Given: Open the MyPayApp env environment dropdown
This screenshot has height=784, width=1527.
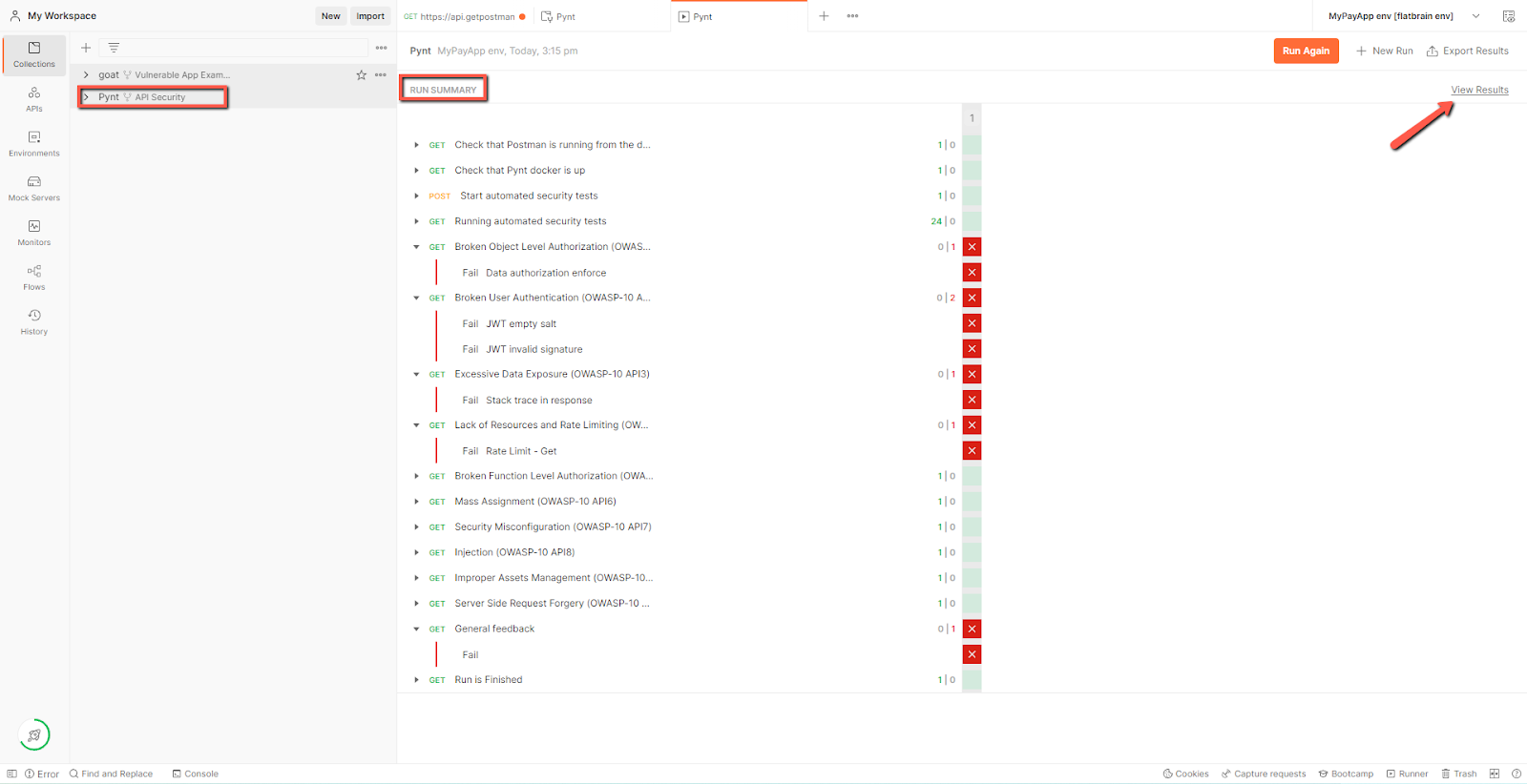Looking at the screenshot, I should [1404, 16].
